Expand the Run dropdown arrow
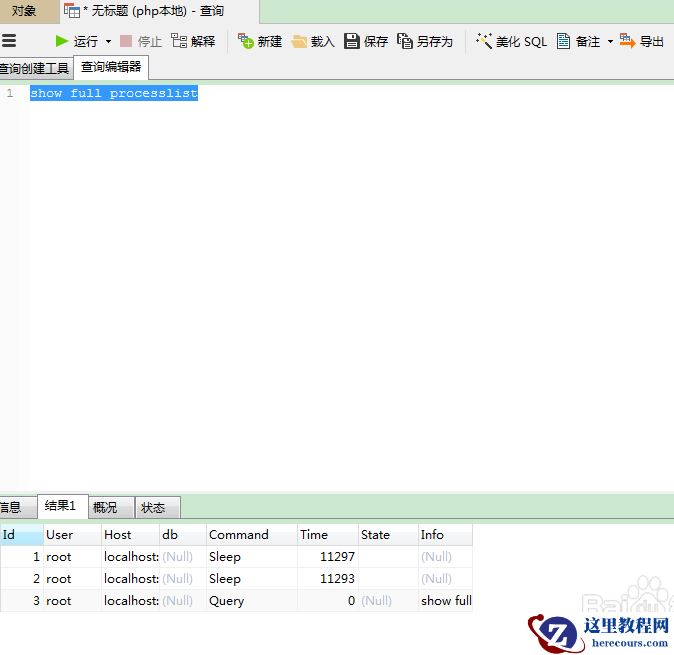This screenshot has height=655, width=674. pos(108,42)
